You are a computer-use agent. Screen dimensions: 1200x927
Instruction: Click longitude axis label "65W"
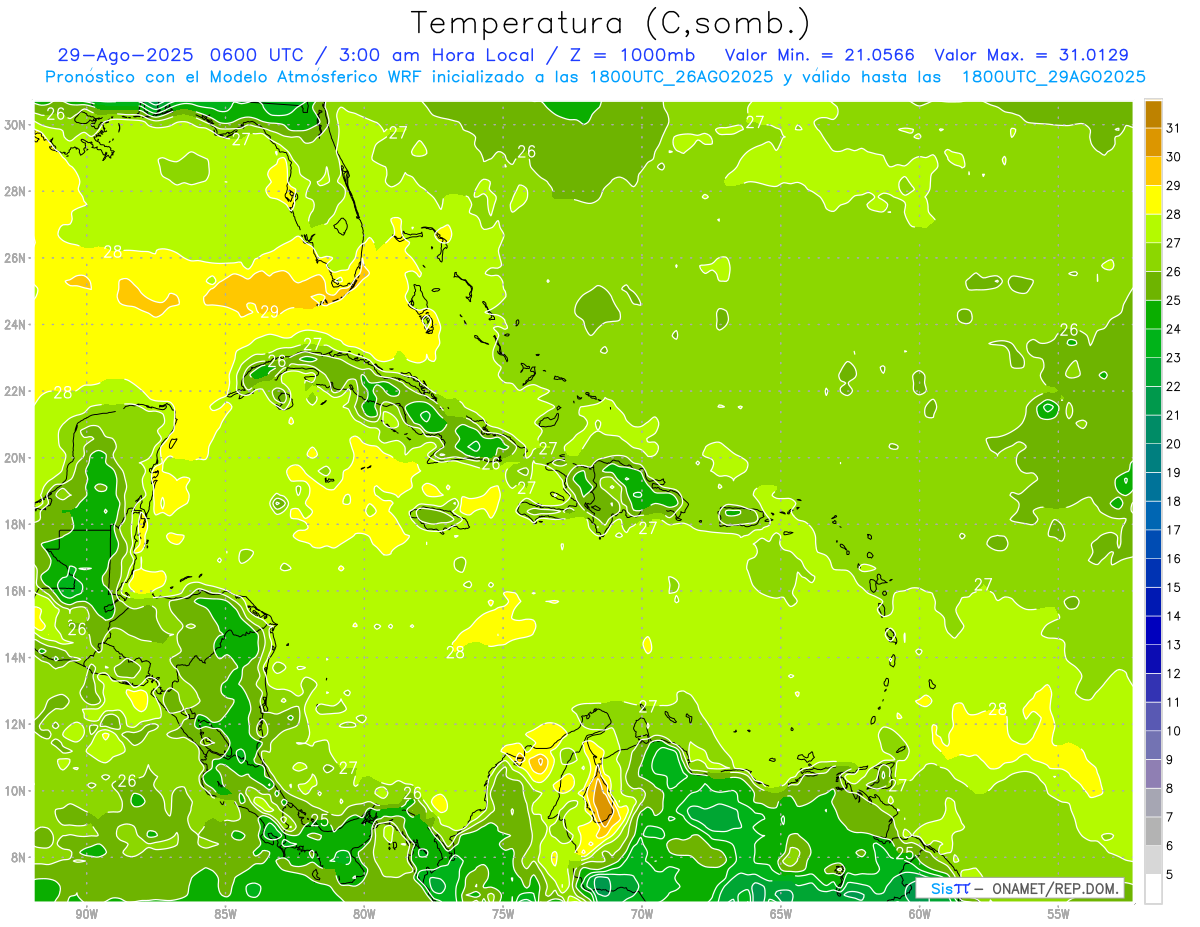[781, 914]
